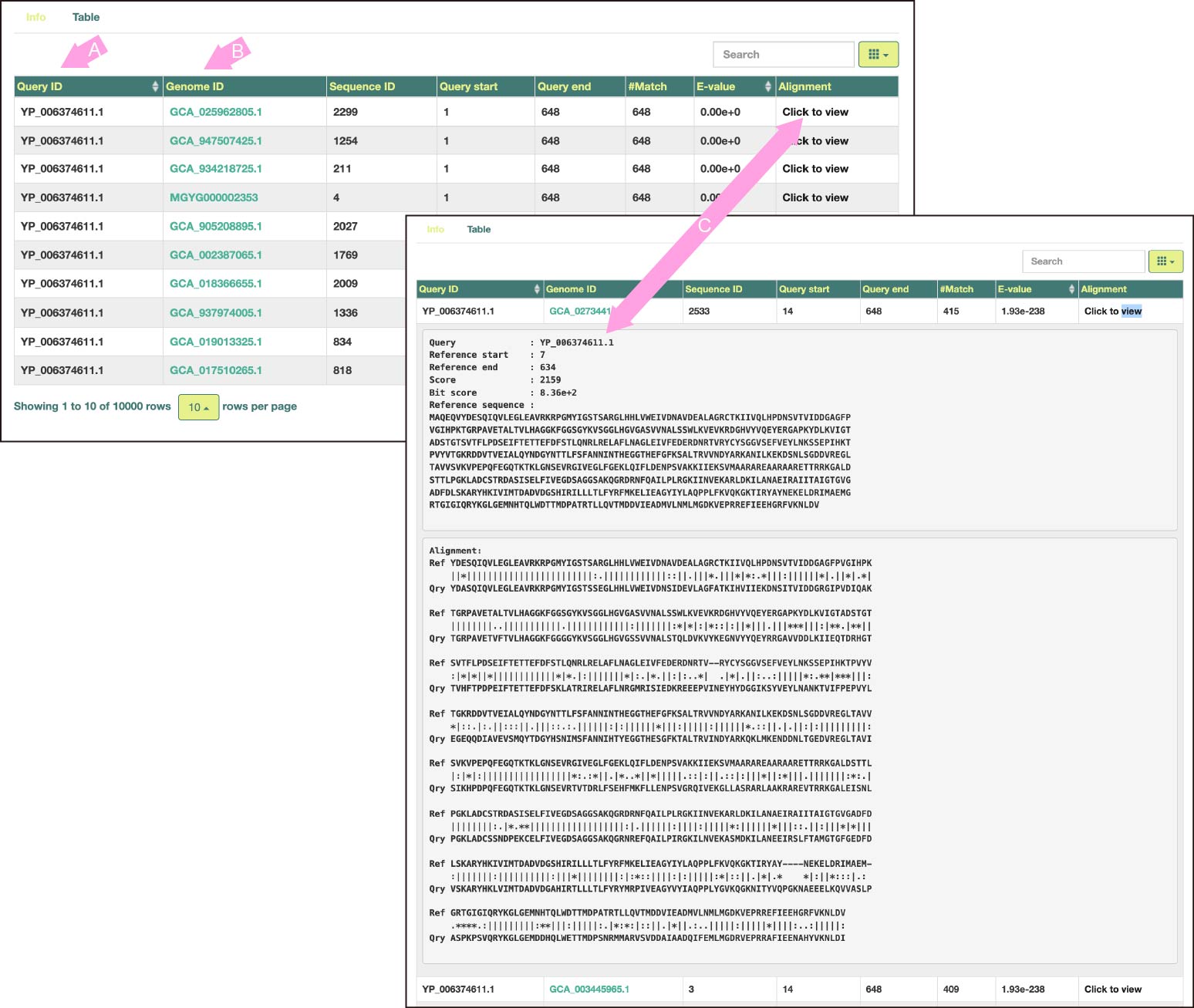Sort upper table by E-value arrows
Image resolution: width=1194 pixels, height=1008 pixels.
(767, 86)
